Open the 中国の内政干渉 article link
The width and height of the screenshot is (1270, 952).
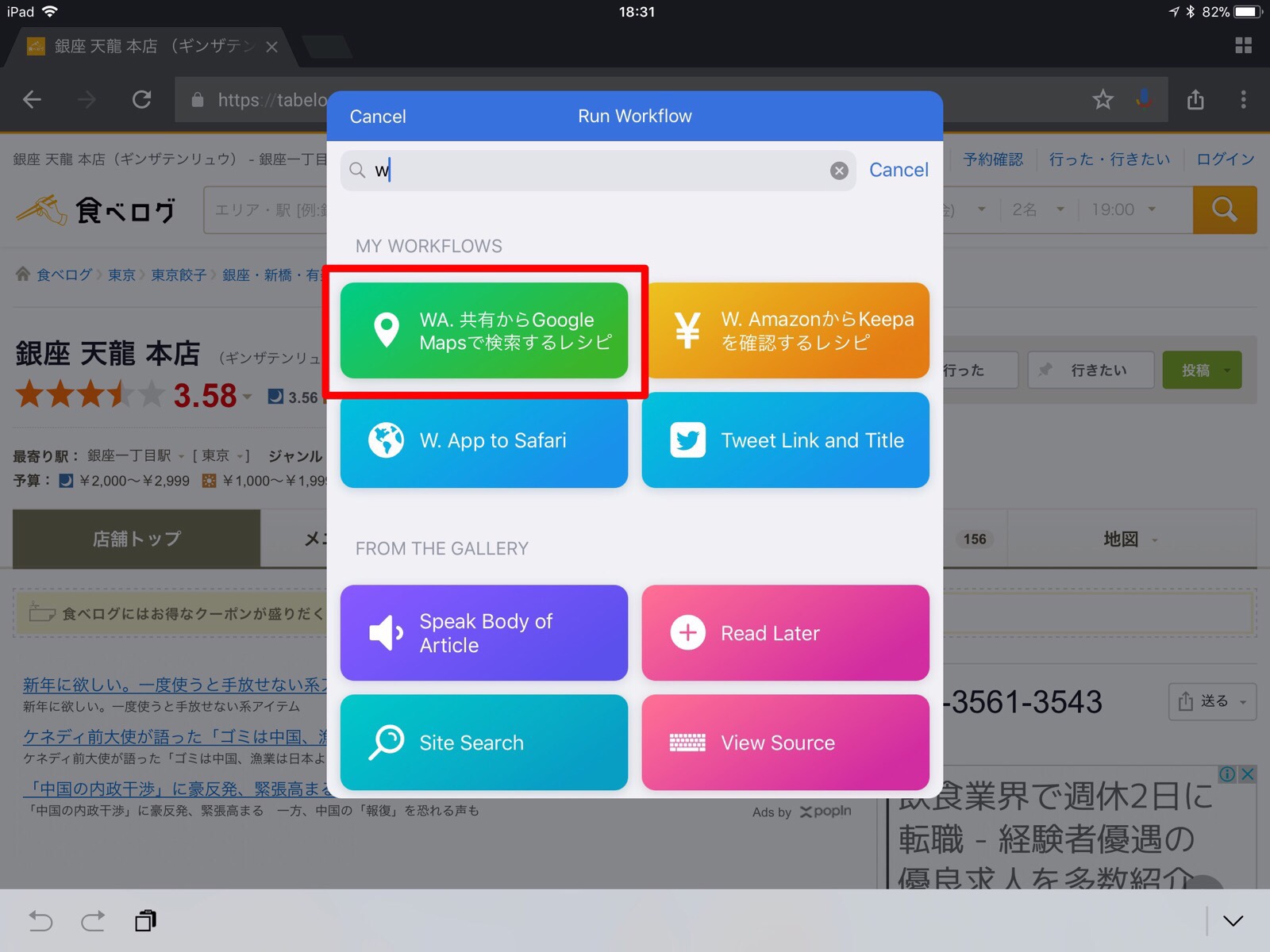(175, 789)
